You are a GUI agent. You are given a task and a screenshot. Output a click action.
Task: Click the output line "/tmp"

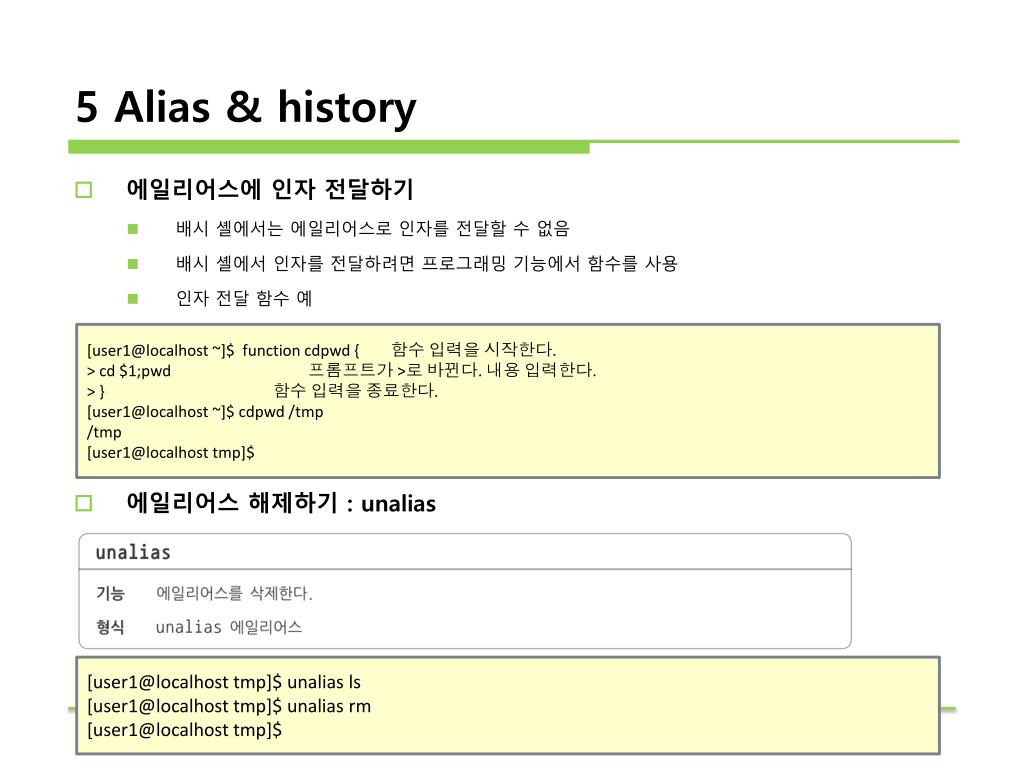(x=104, y=432)
